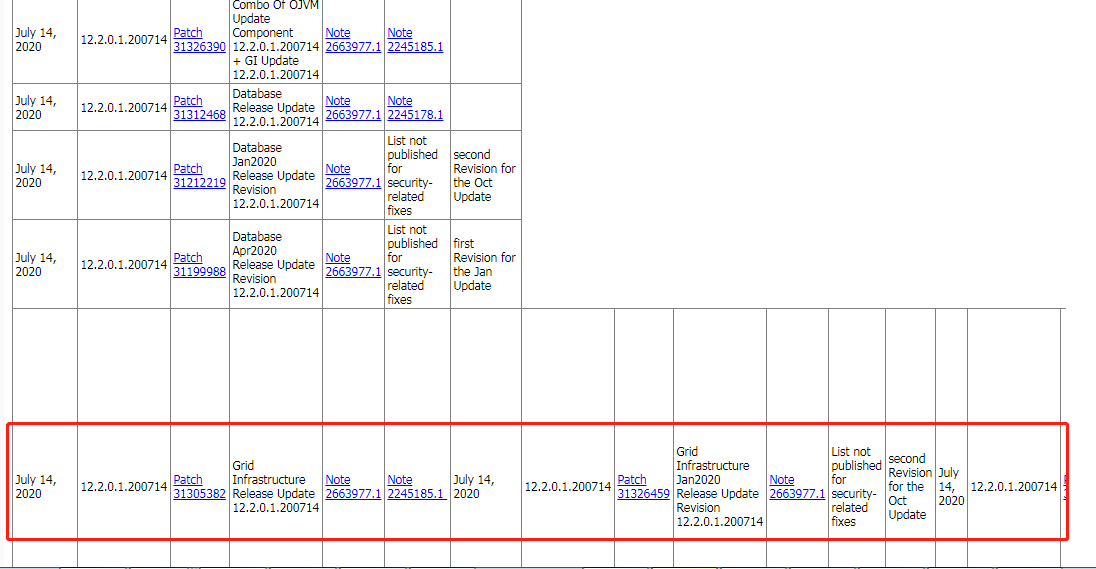Click 'July 14, 2020' date in Patch 31312468 row
The width and height of the screenshot is (1096, 569).
(x=36, y=108)
